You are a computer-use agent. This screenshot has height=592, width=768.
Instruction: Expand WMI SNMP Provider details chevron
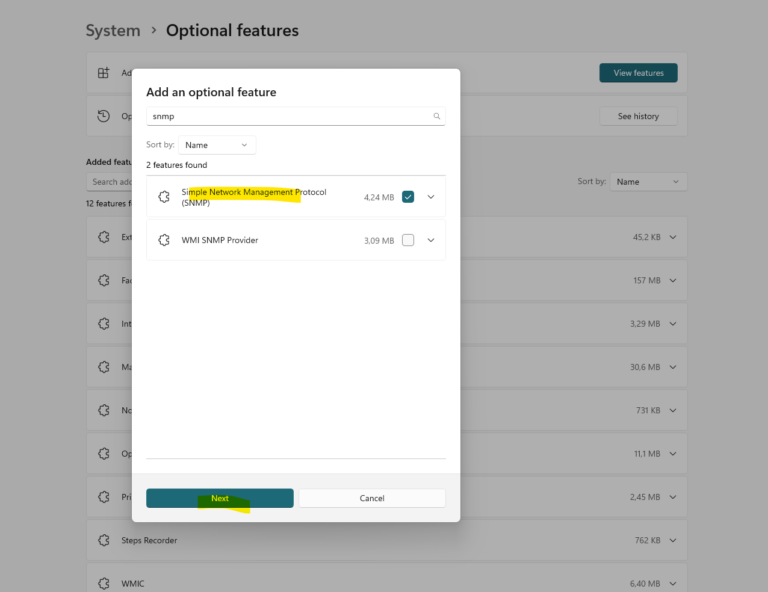click(431, 240)
